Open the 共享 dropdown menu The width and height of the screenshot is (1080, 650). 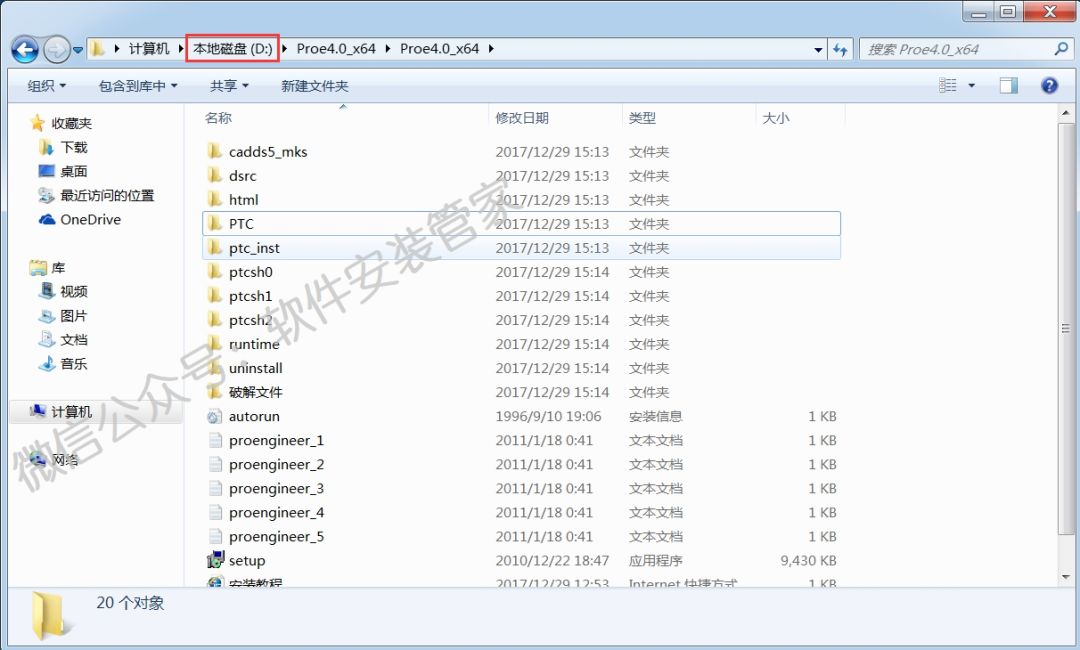229,86
